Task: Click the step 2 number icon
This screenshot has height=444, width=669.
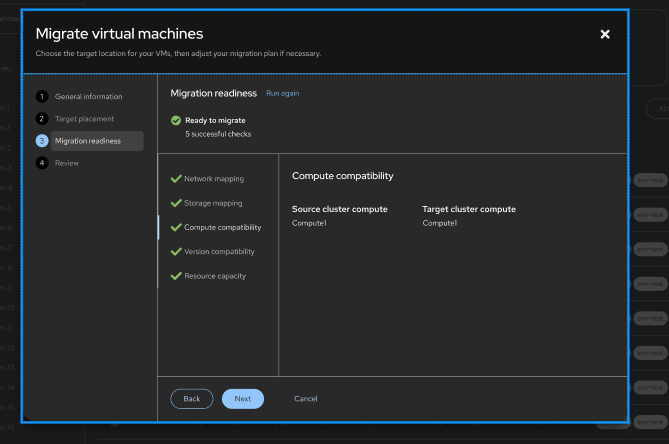Action: click(x=42, y=119)
